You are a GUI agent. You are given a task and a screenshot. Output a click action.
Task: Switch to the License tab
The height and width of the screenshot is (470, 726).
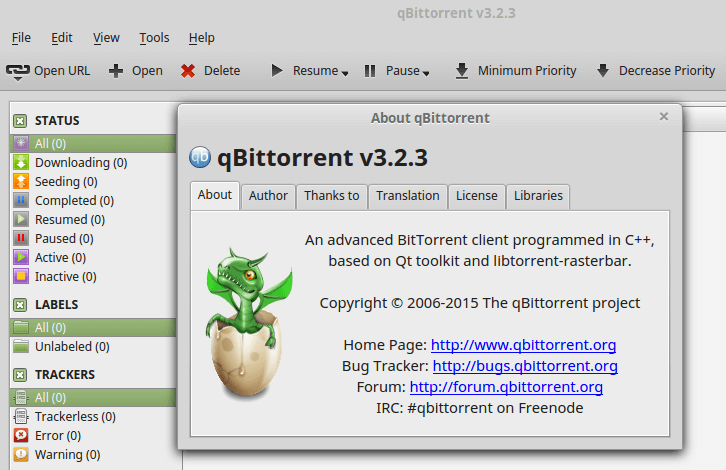point(476,196)
